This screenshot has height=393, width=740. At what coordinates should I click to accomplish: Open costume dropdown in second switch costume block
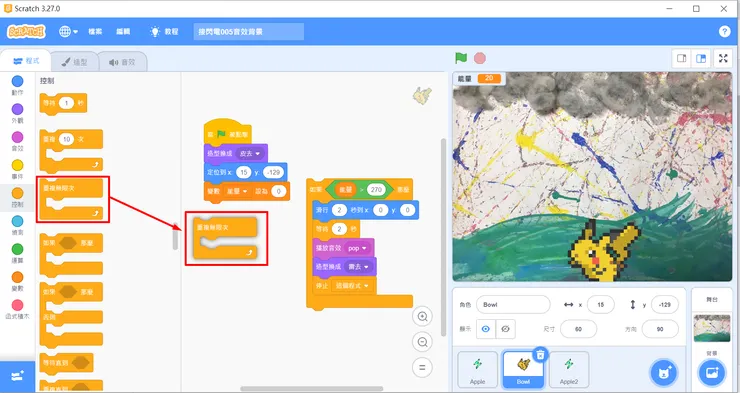click(358, 267)
